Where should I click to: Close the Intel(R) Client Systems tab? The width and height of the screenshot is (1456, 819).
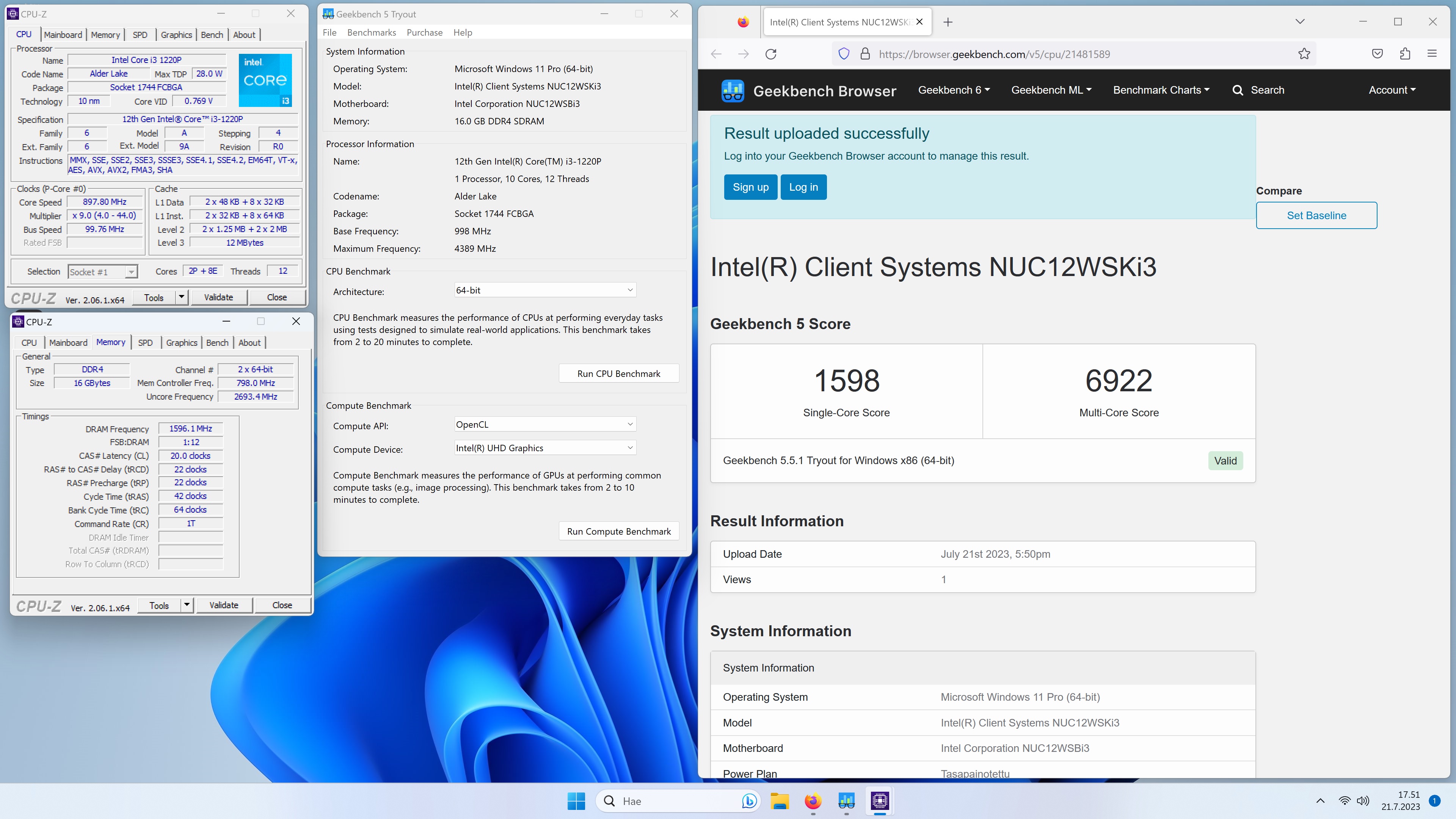tap(919, 22)
